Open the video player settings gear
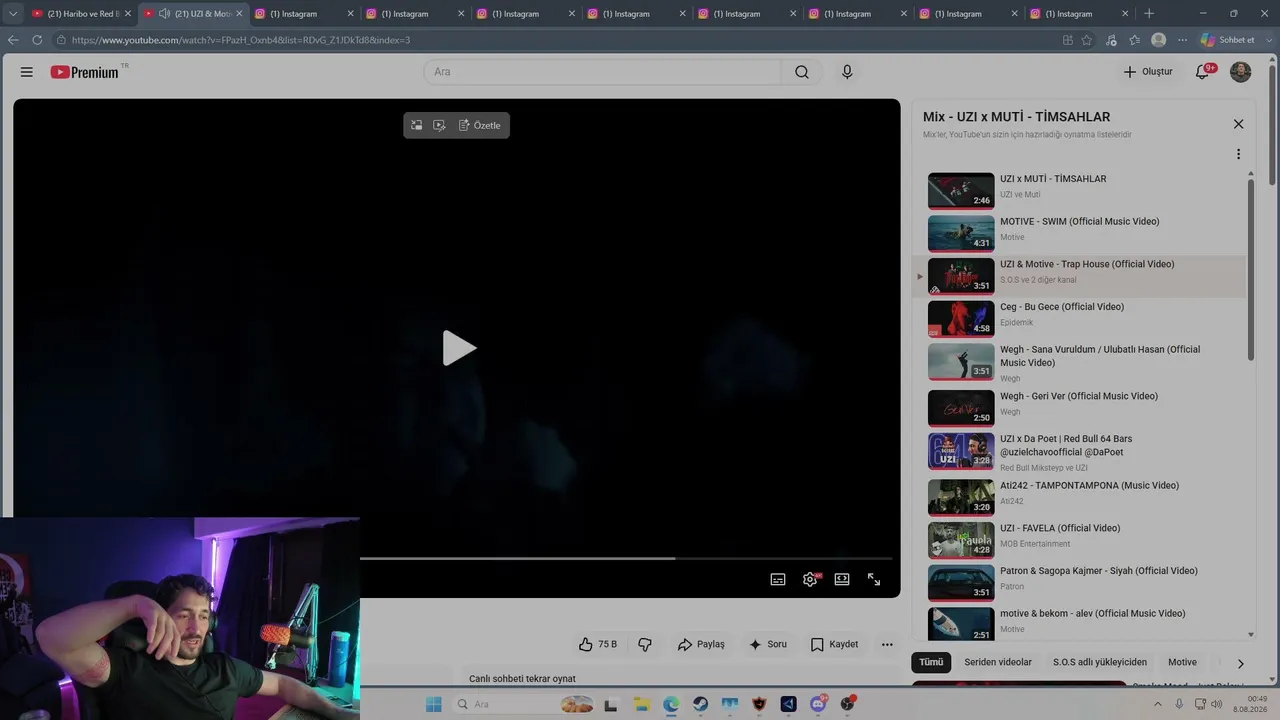 pos(810,579)
